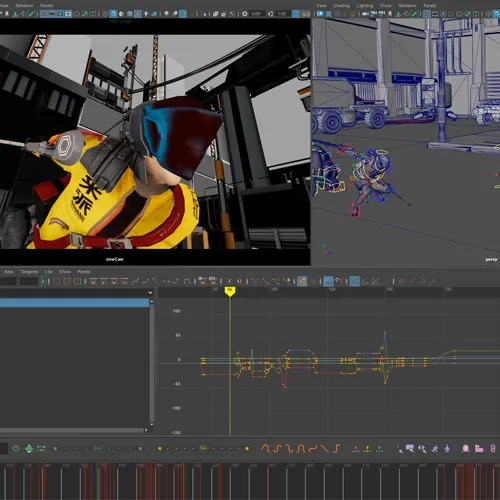Click the outliner horizontal scroll right arrow
Screen dimensions: 500x500
(146, 430)
